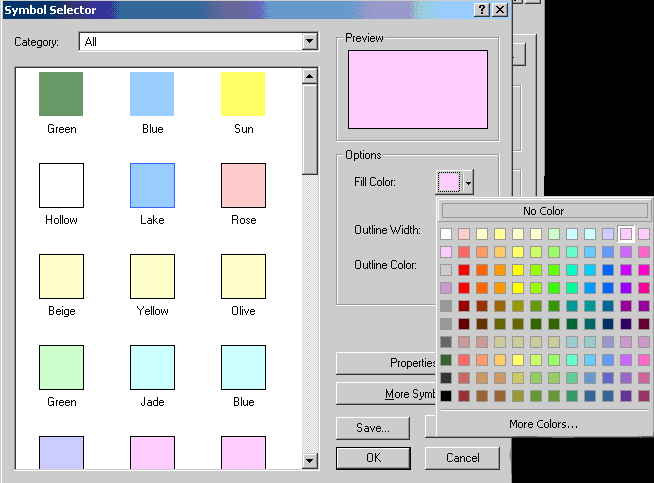Close the Symbol Selector window
The height and width of the screenshot is (483, 654).
(500, 10)
